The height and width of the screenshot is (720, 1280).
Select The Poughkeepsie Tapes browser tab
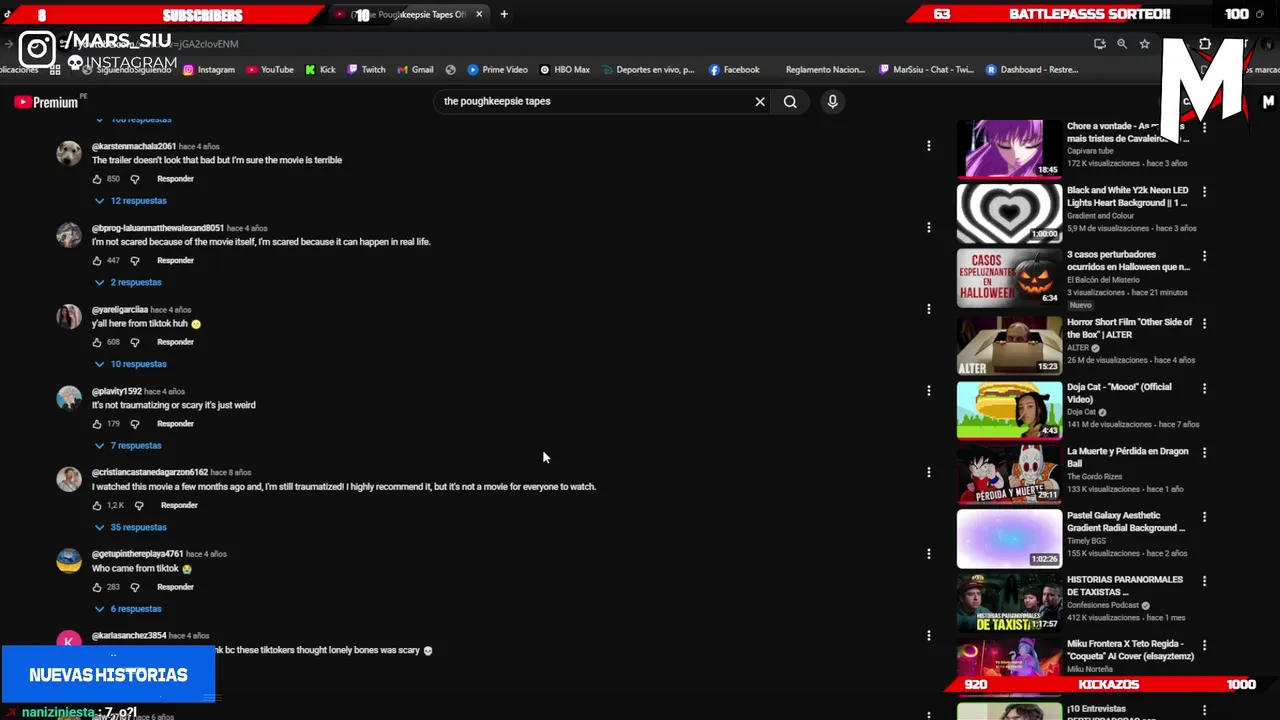[x=410, y=14]
